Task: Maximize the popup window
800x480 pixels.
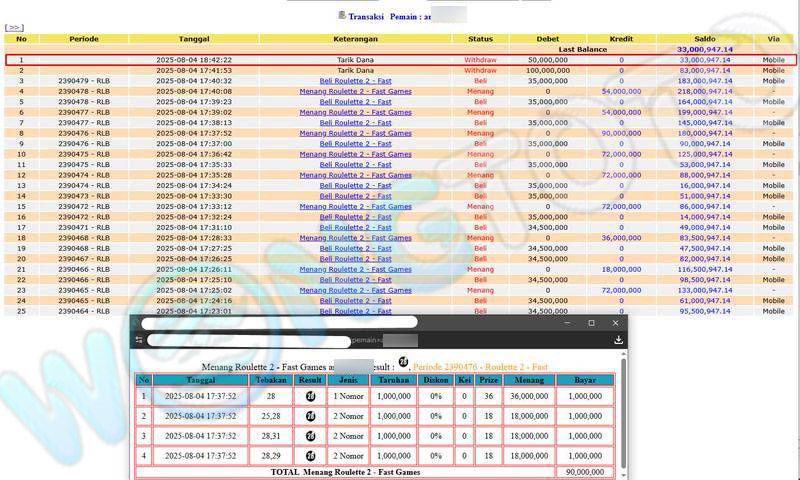Action: point(591,323)
